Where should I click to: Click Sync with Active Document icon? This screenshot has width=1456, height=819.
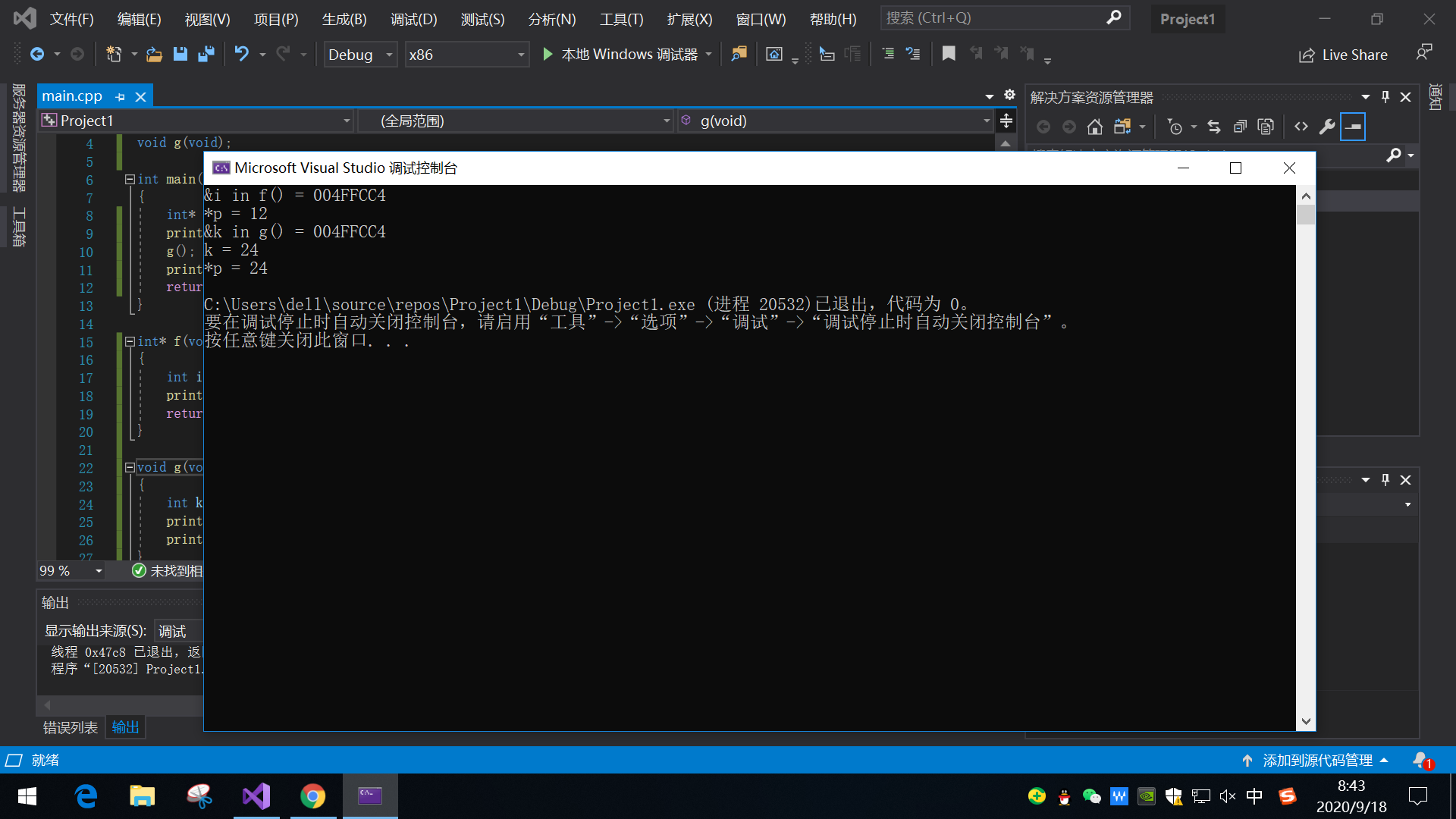pos(1214,127)
